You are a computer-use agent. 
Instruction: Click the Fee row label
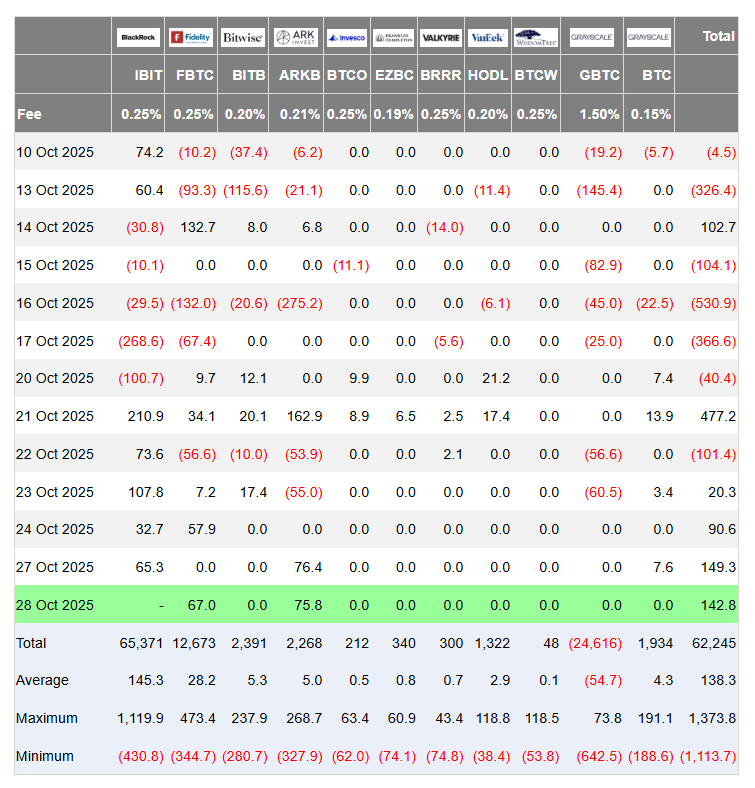point(29,114)
